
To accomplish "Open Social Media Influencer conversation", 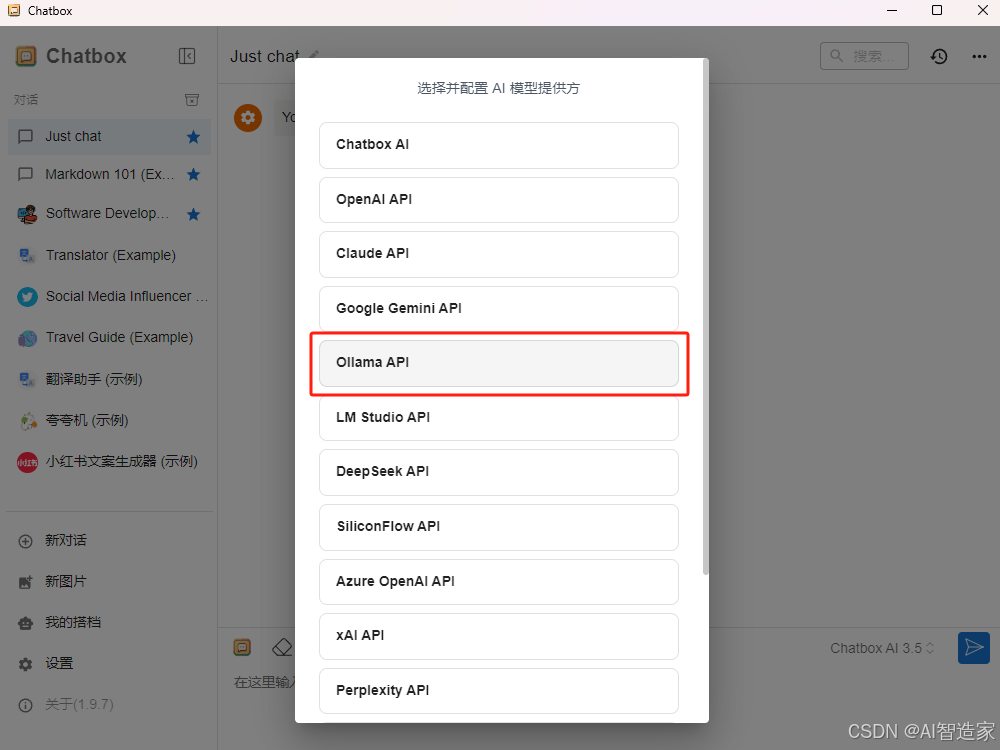I will tap(109, 297).
